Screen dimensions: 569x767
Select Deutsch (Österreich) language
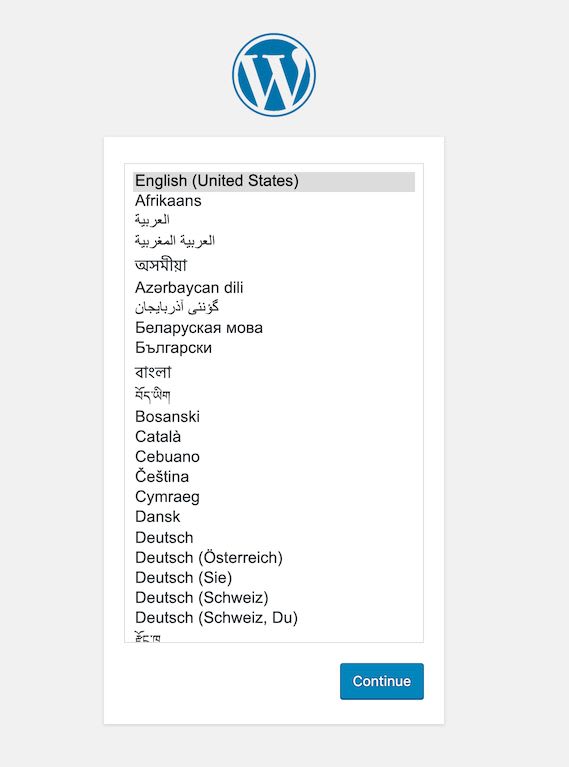[x=273, y=558]
